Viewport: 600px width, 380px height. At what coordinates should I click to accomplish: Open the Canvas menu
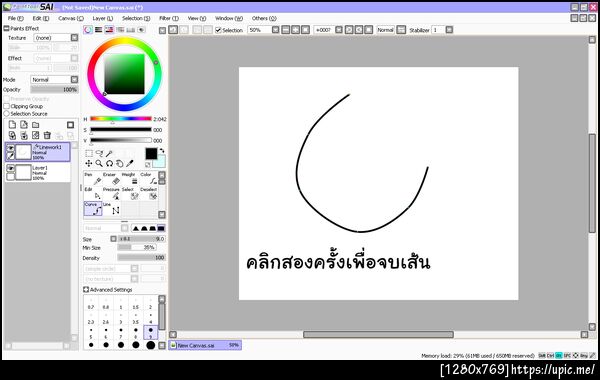[71, 18]
